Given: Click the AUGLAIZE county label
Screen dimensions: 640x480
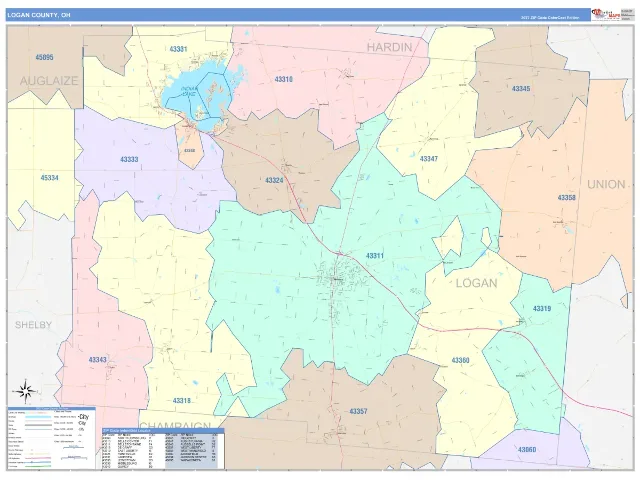Looking at the screenshot, I should pos(49,81).
